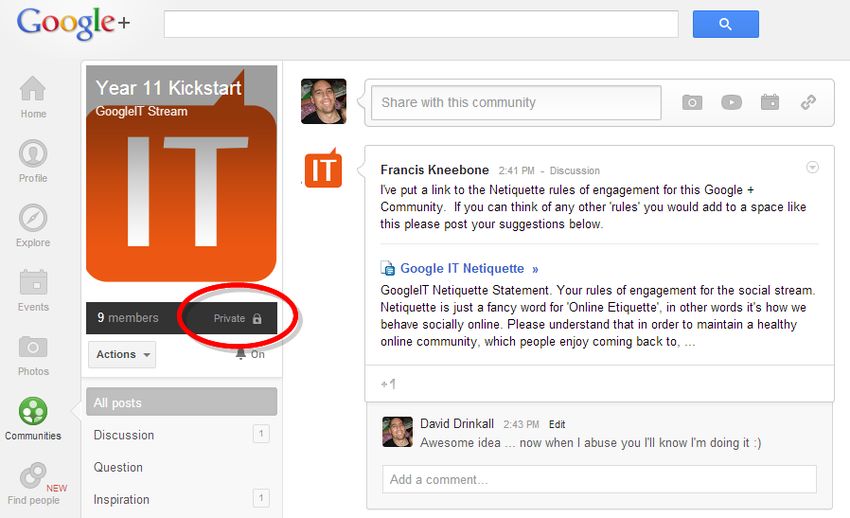Click the blue search magnifier button
This screenshot has width=850, height=518.
pos(725,24)
